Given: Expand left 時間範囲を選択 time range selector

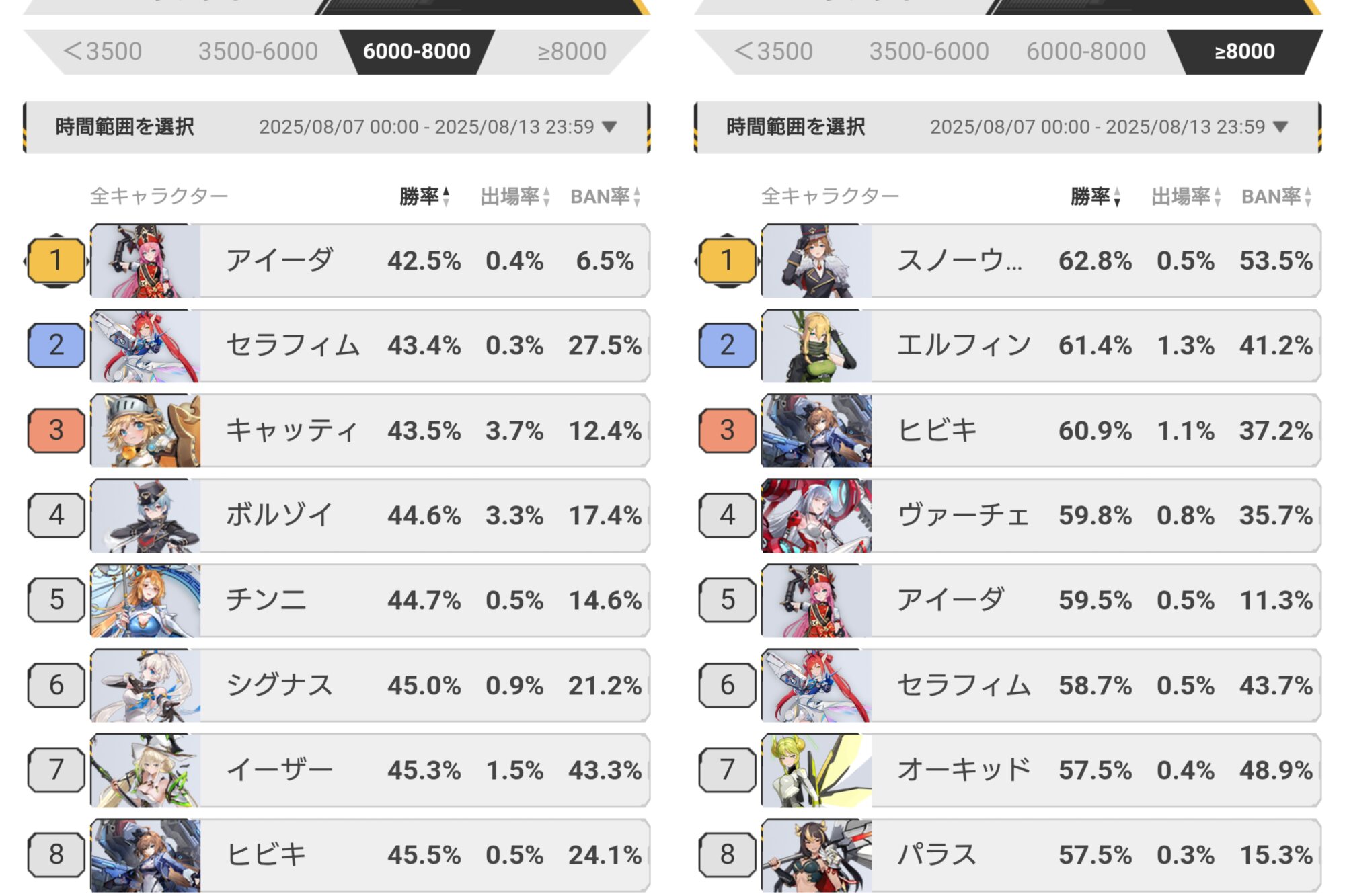Looking at the screenshot, I should pos(125,127).
